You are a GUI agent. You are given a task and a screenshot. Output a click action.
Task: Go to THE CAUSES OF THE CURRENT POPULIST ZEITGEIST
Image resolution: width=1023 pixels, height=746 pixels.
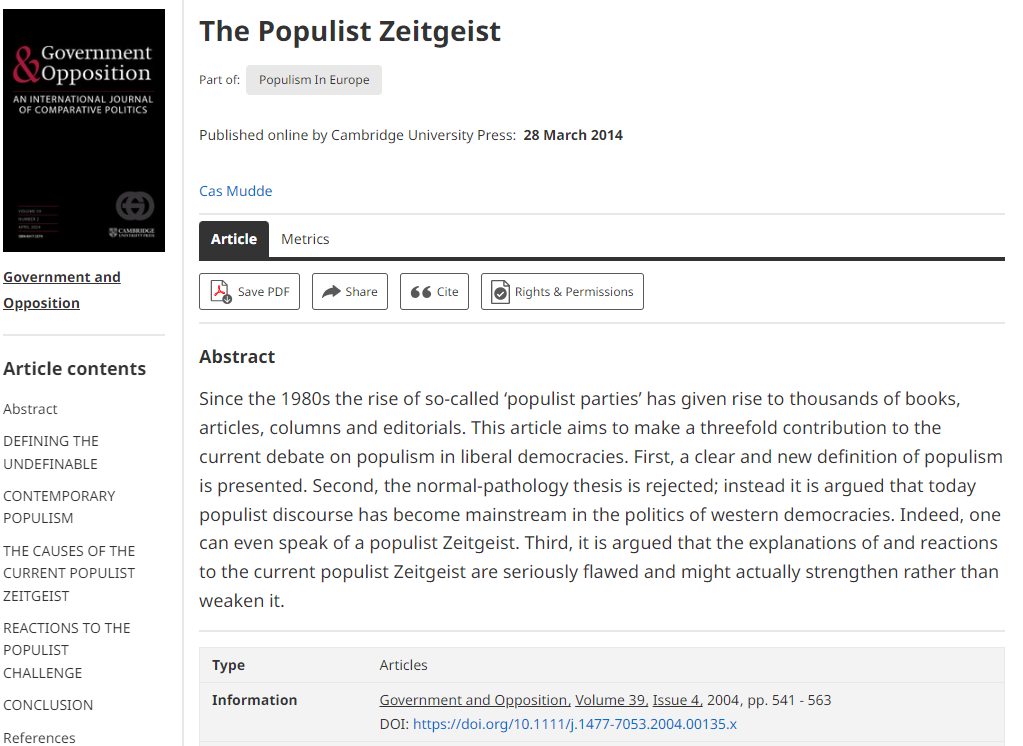[x=69, y=573]
